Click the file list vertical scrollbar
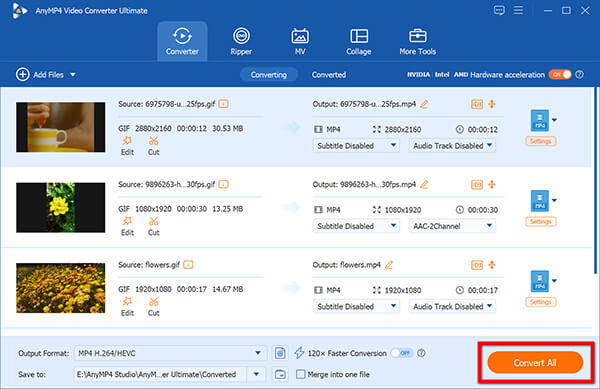Viewport: 600px width, 389px height. click(595, 180)
